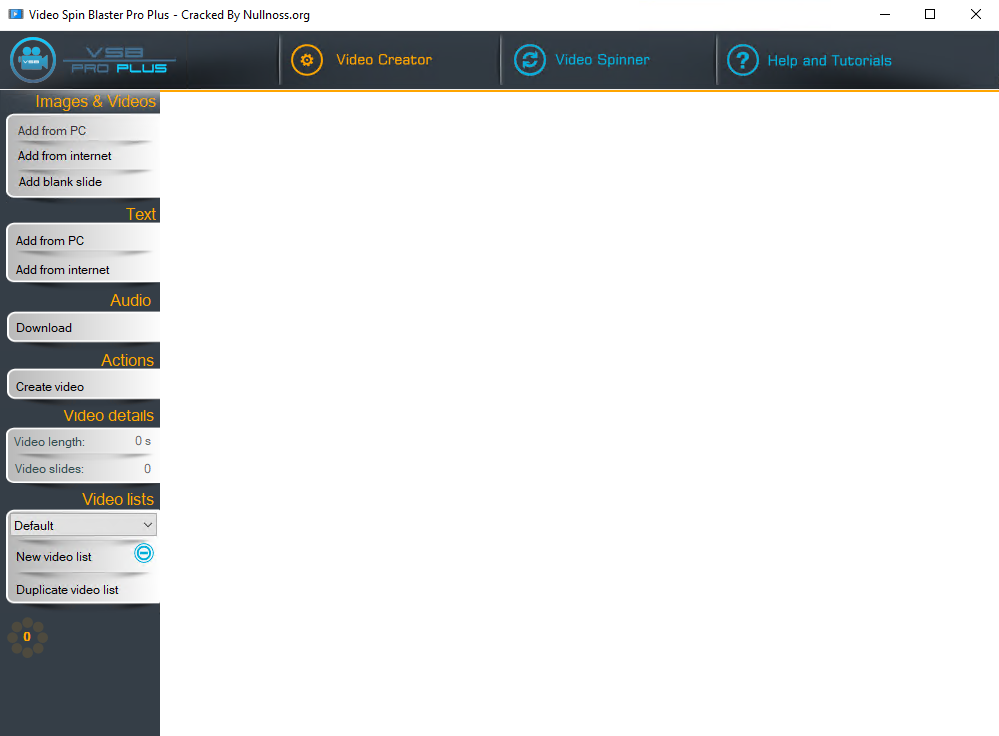This screenshot has width=999, height=736.
Task: Click Download under Audio
Action: (x=44, y=328)
